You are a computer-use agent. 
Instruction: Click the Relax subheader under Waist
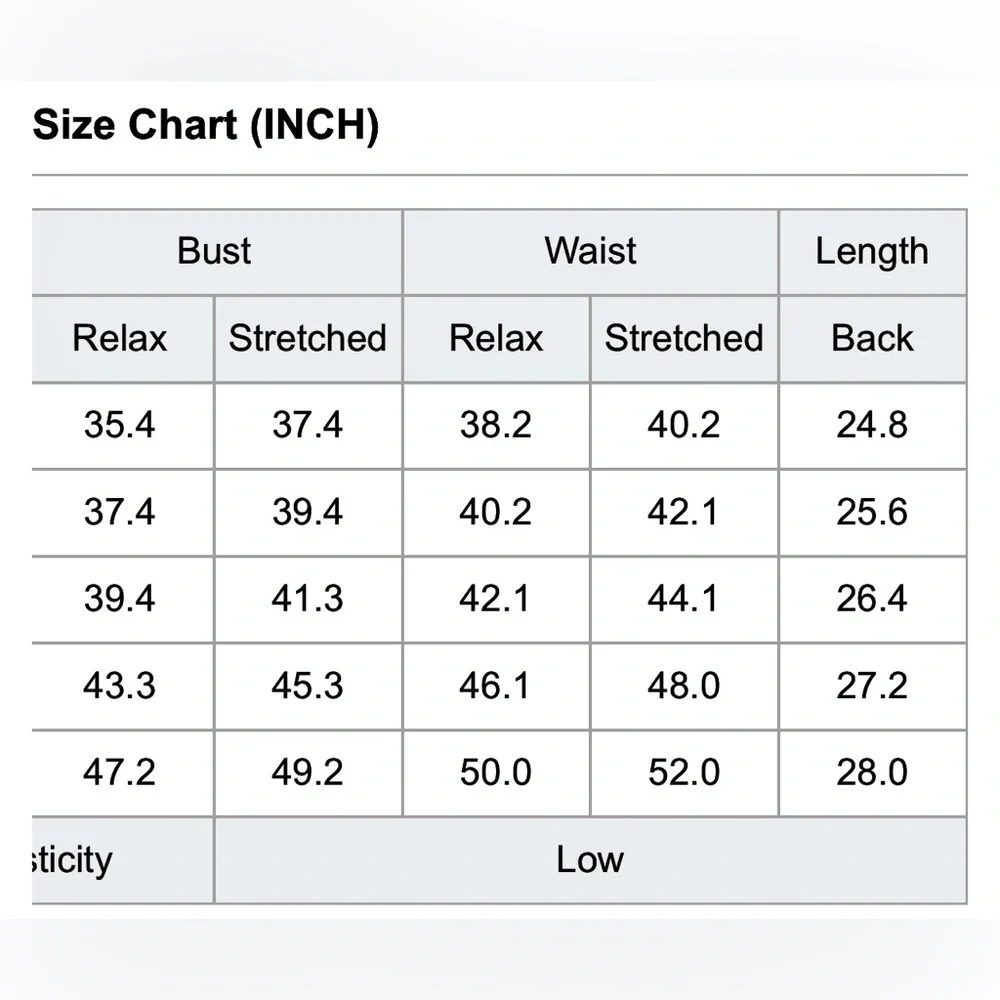[x=496, y=339]
